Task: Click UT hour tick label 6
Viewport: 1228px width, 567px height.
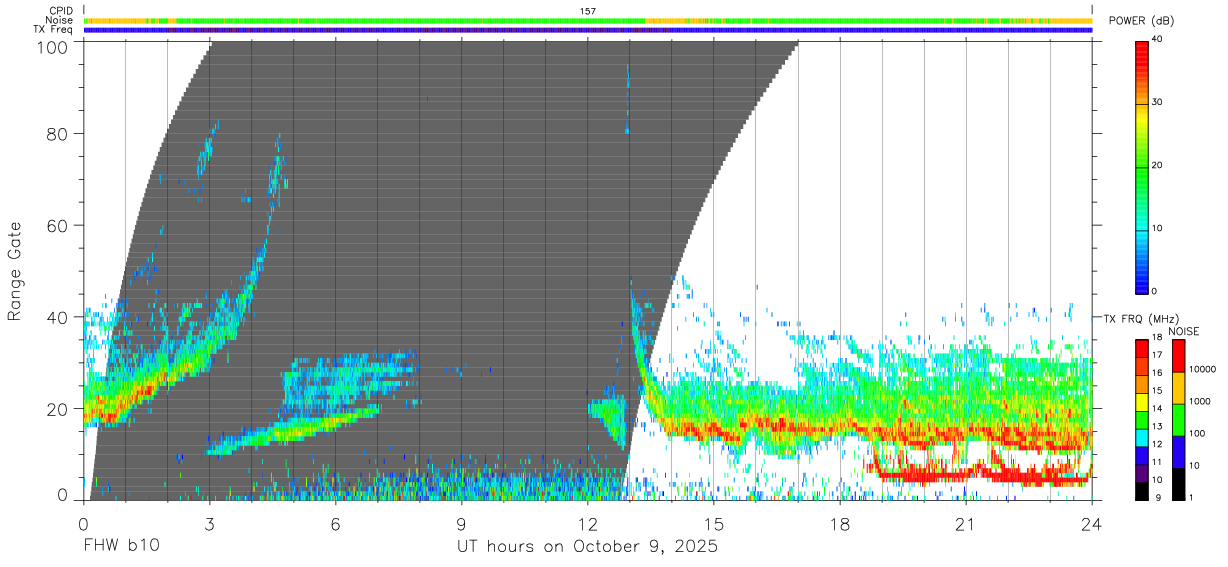Action: pyautogui.click(x=335, y=523)
